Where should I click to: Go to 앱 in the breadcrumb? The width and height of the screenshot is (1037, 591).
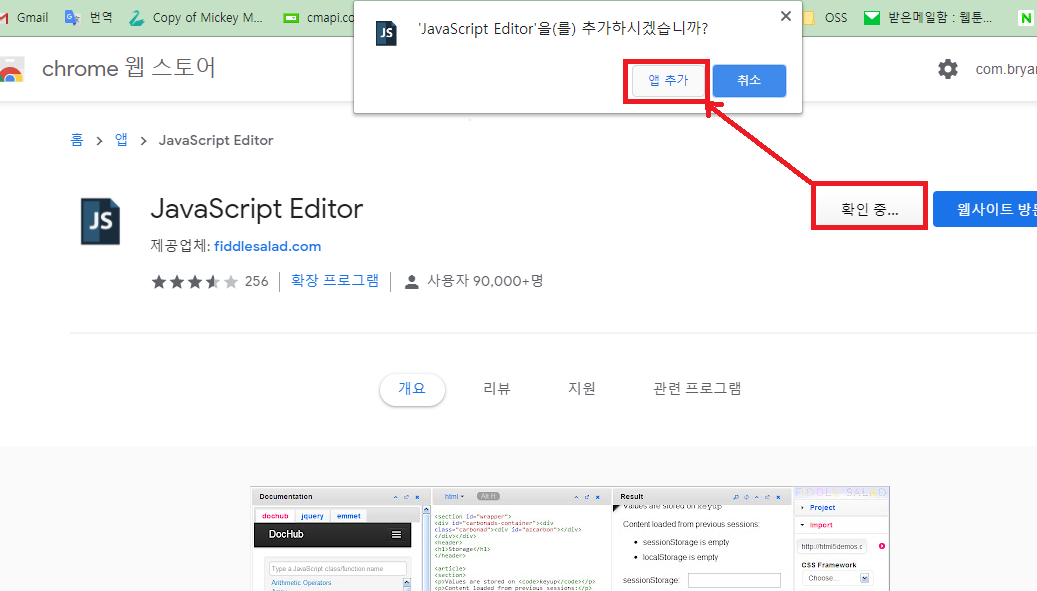pos(121,140)
